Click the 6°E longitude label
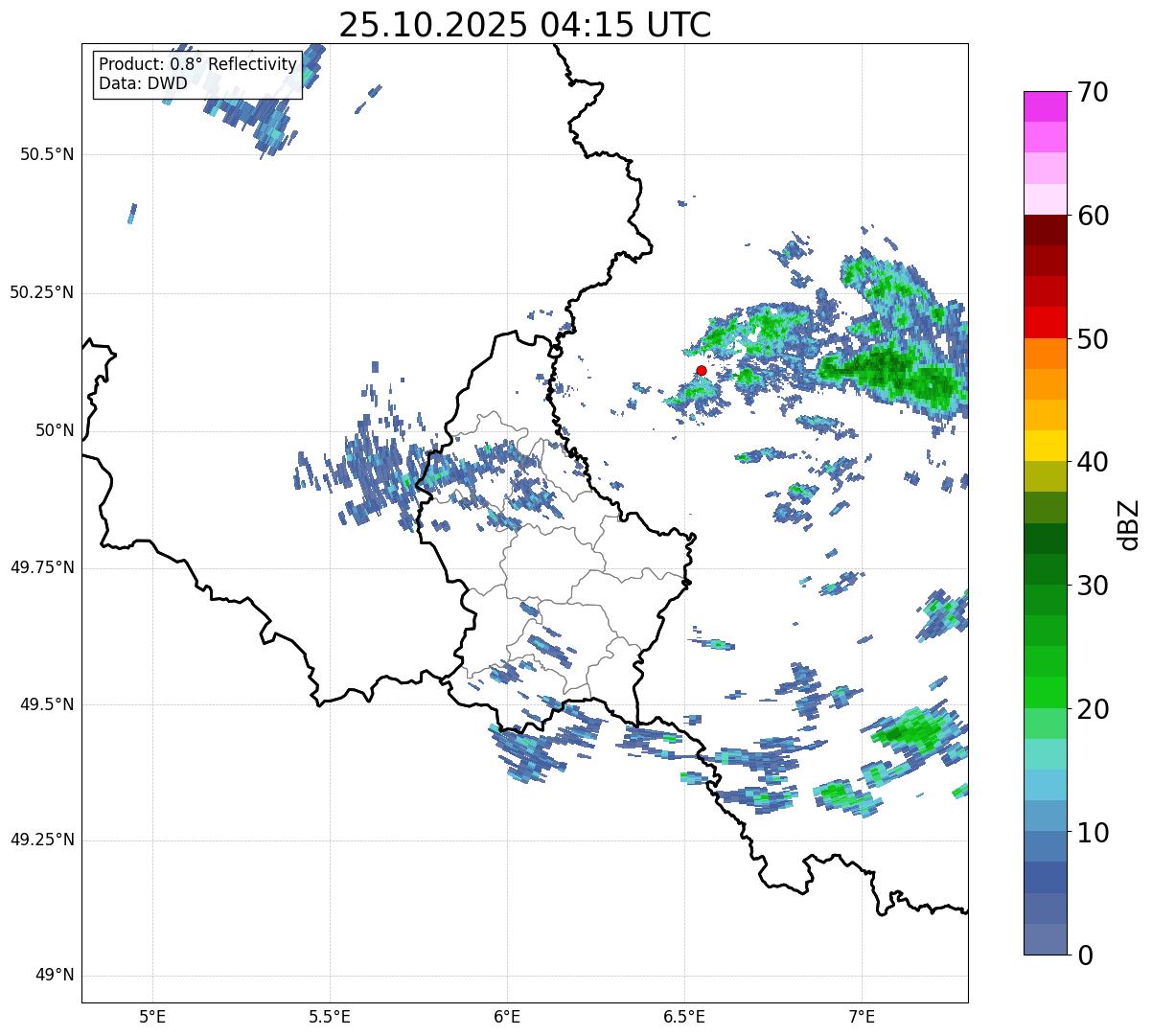1152x1036 pixels. click(507, 1016)
